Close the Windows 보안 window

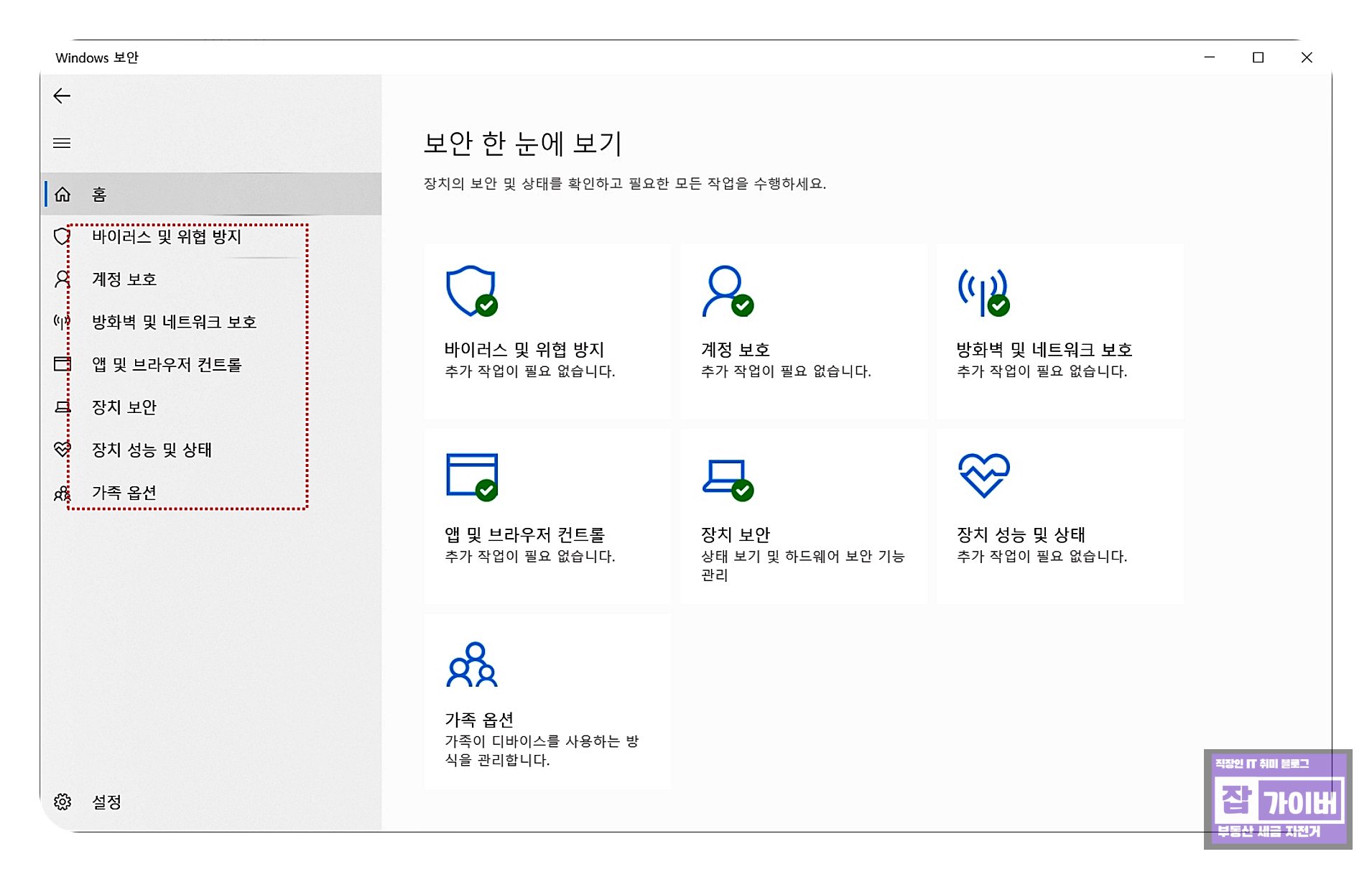pyautogui.click(x=1307, y=57)
